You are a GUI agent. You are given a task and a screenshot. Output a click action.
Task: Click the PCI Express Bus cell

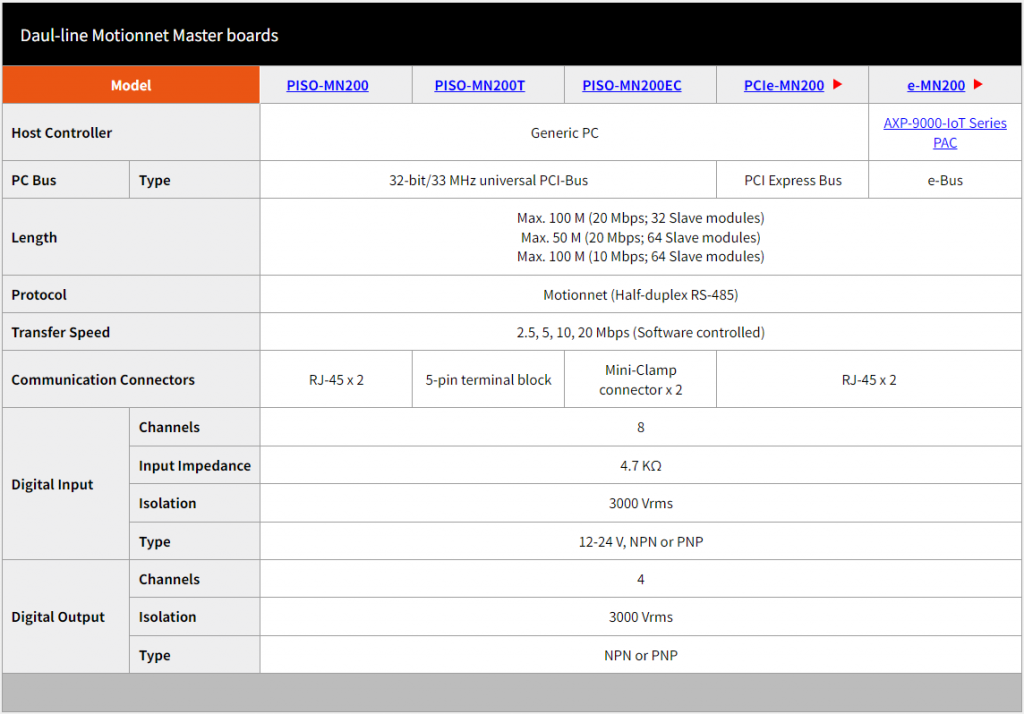coord(793,181)
